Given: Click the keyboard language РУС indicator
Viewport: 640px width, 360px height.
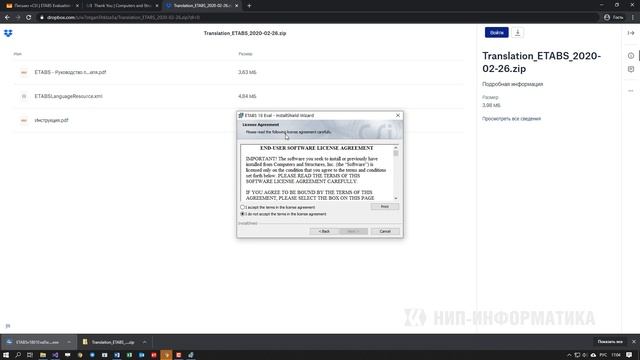Looking at the screenshot, I should (603, 355).
